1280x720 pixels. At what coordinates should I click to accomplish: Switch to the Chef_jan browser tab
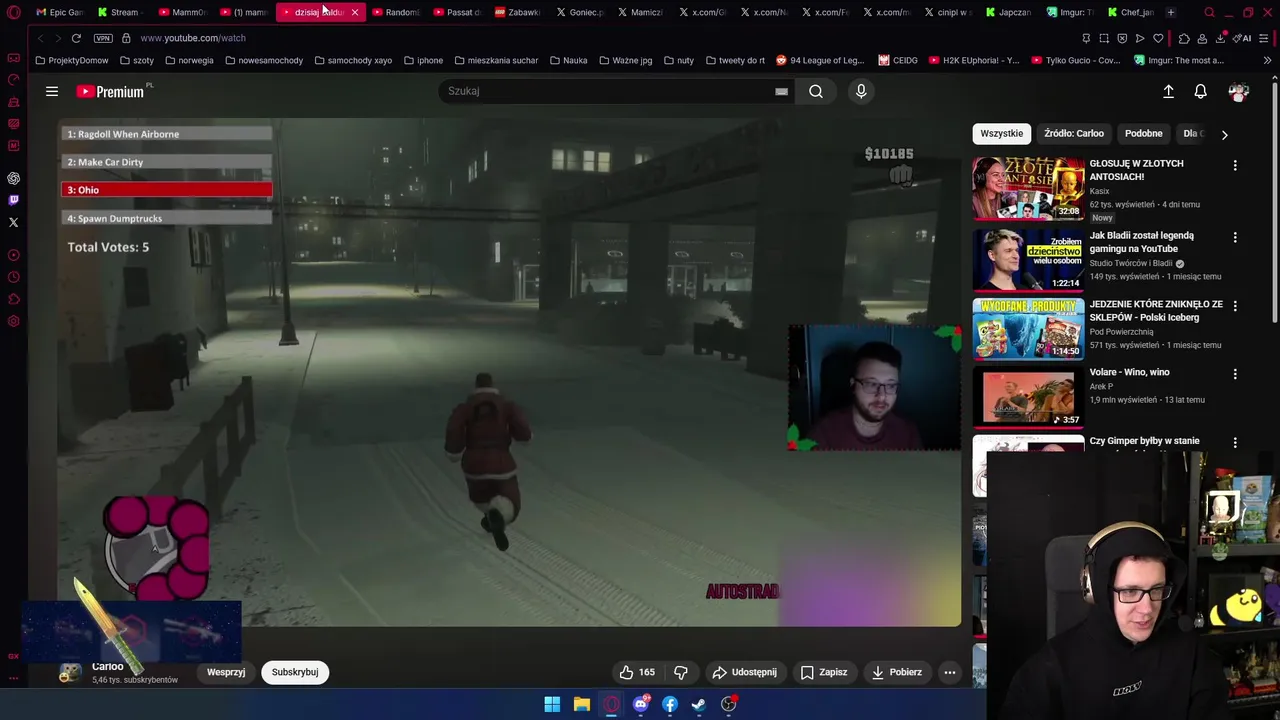[x=1131, y=12]
